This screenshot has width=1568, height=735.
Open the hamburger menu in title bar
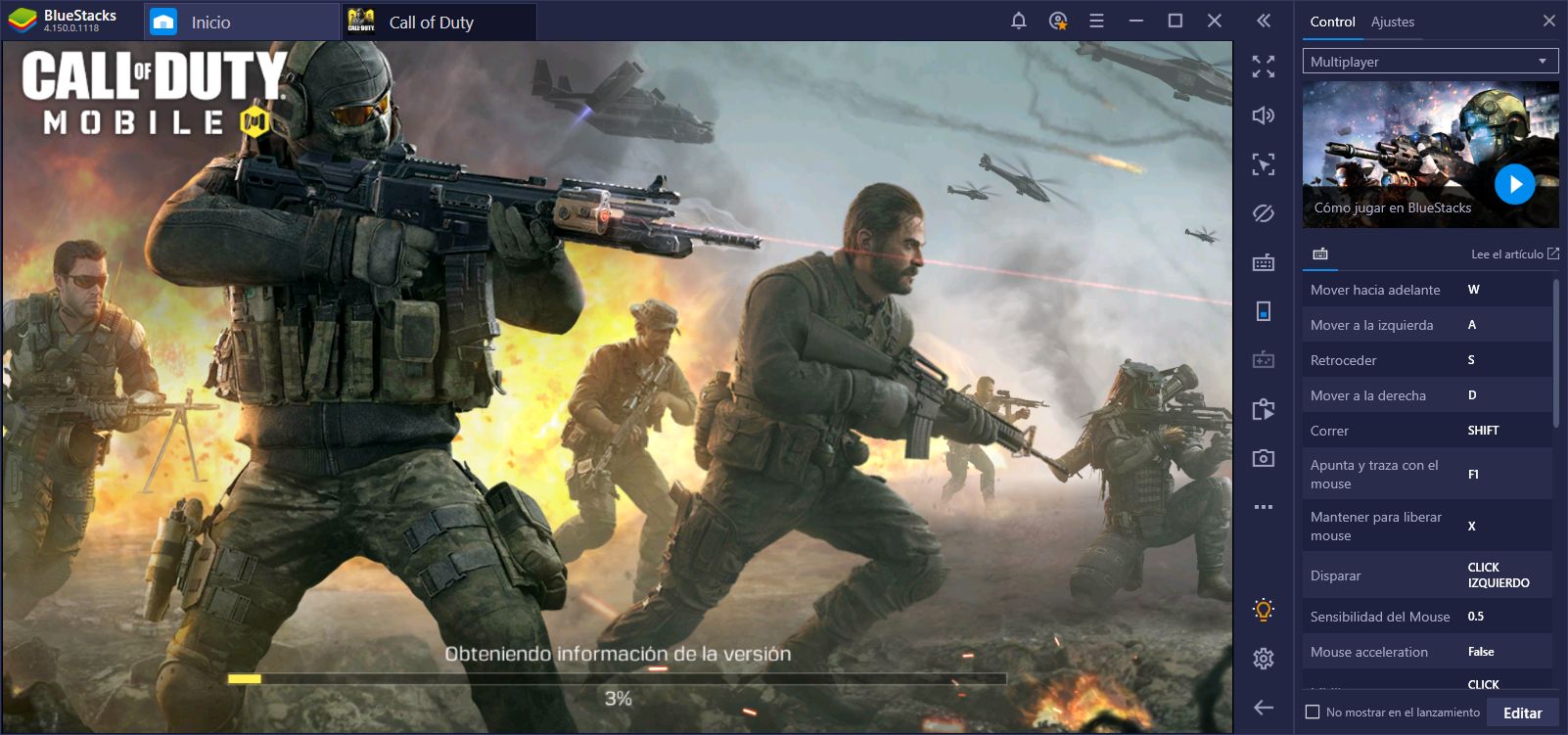[1096, 21]
